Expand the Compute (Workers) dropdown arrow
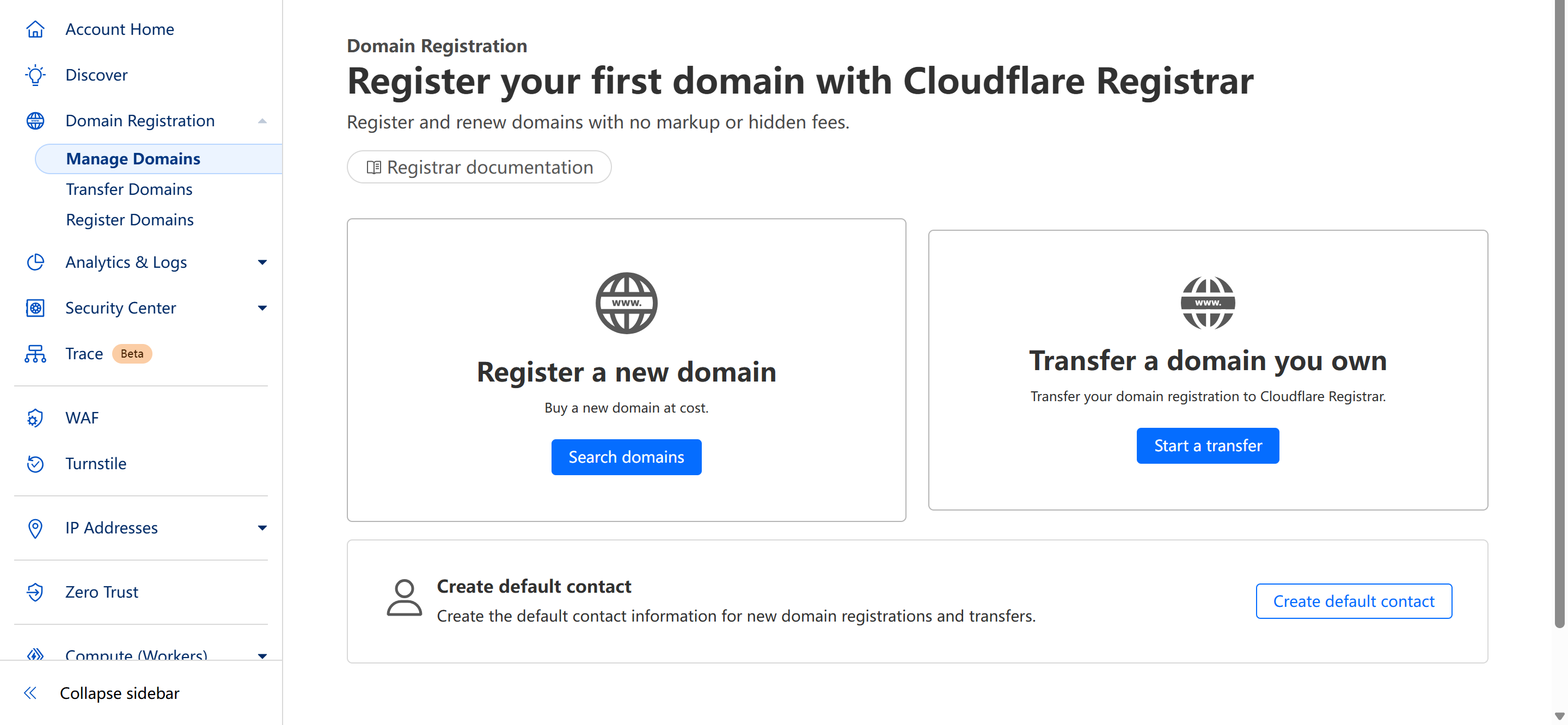 pyautogui.click(x=262, y=656)
